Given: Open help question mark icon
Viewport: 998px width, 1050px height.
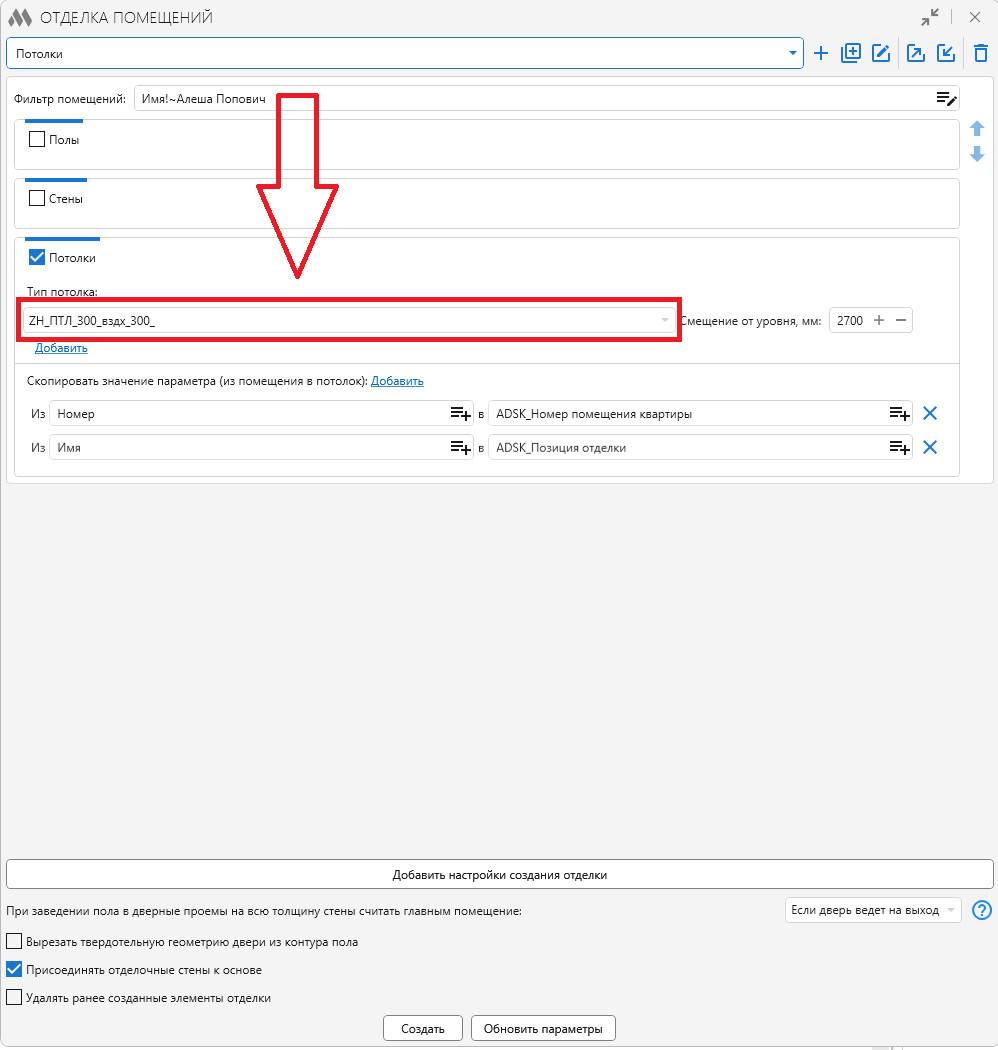Looking at the screenshot, I should click(x=981, y=910).
